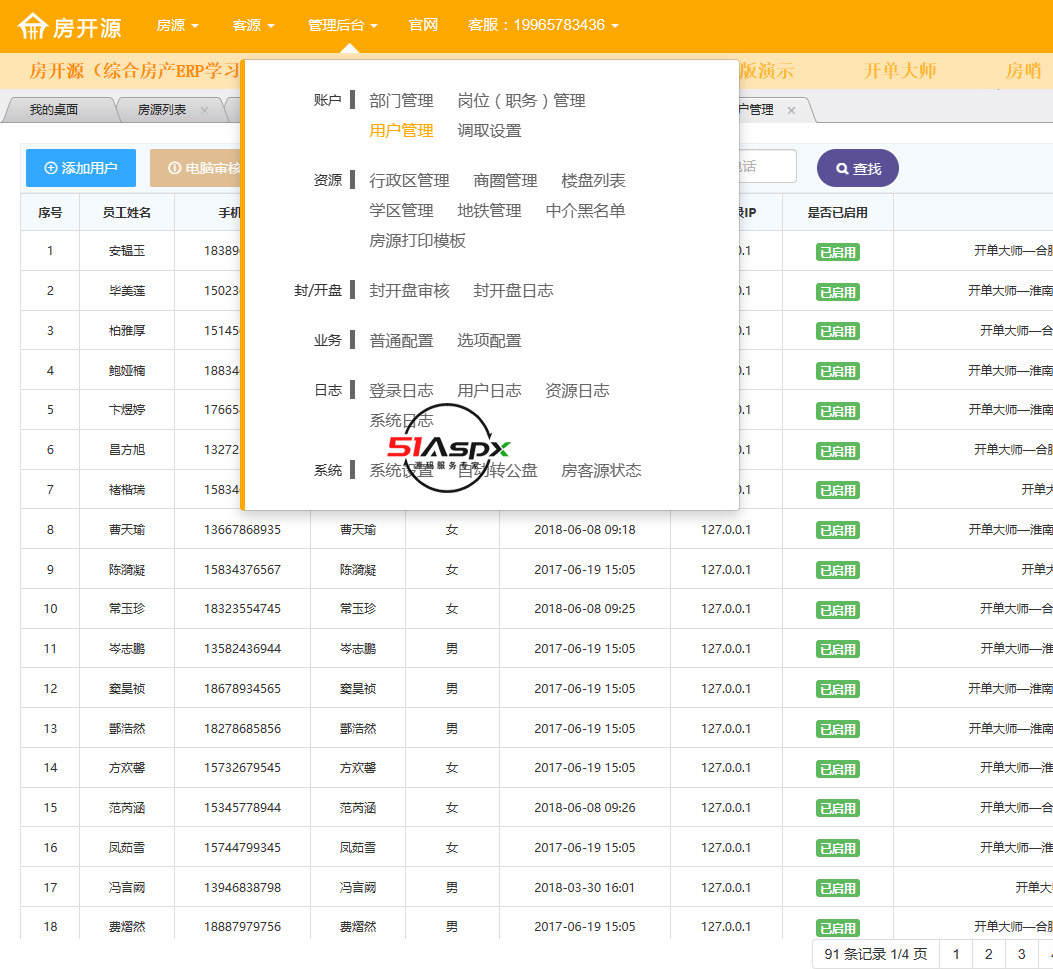
Task: Choose 中介黑名单 from the 资源 section
Action: point(585,211)
